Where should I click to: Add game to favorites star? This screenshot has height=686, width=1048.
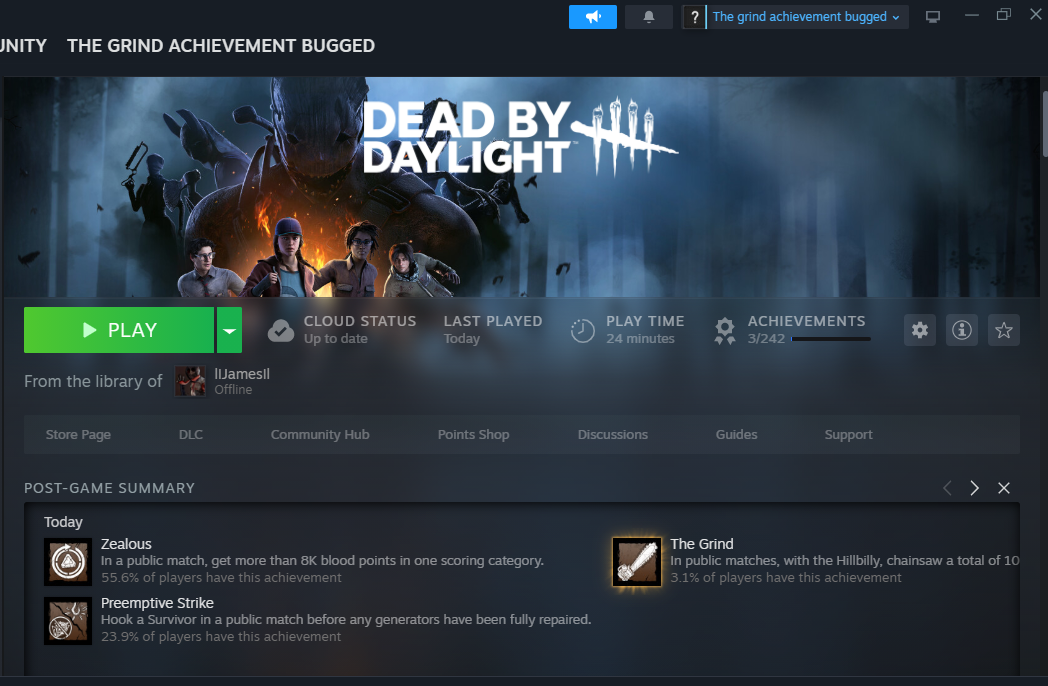(1003, 330)
